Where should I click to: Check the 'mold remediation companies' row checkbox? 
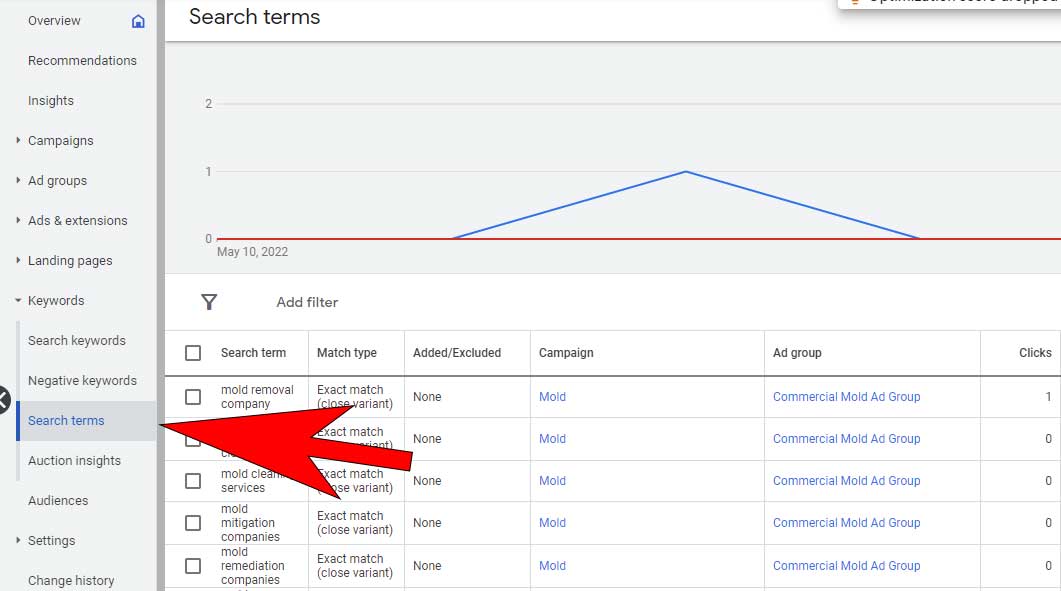[x=193, y=566]
